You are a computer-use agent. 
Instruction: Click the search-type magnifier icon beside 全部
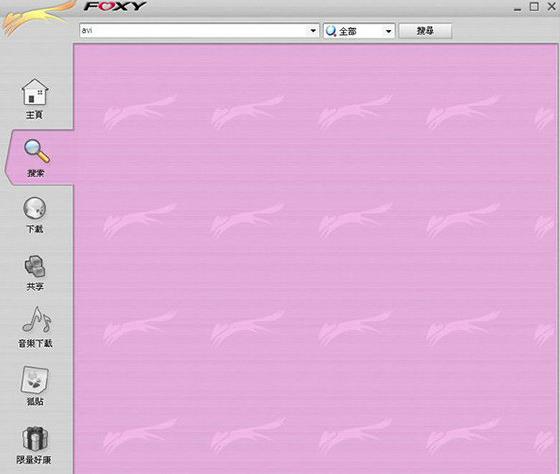pos(331,31)
